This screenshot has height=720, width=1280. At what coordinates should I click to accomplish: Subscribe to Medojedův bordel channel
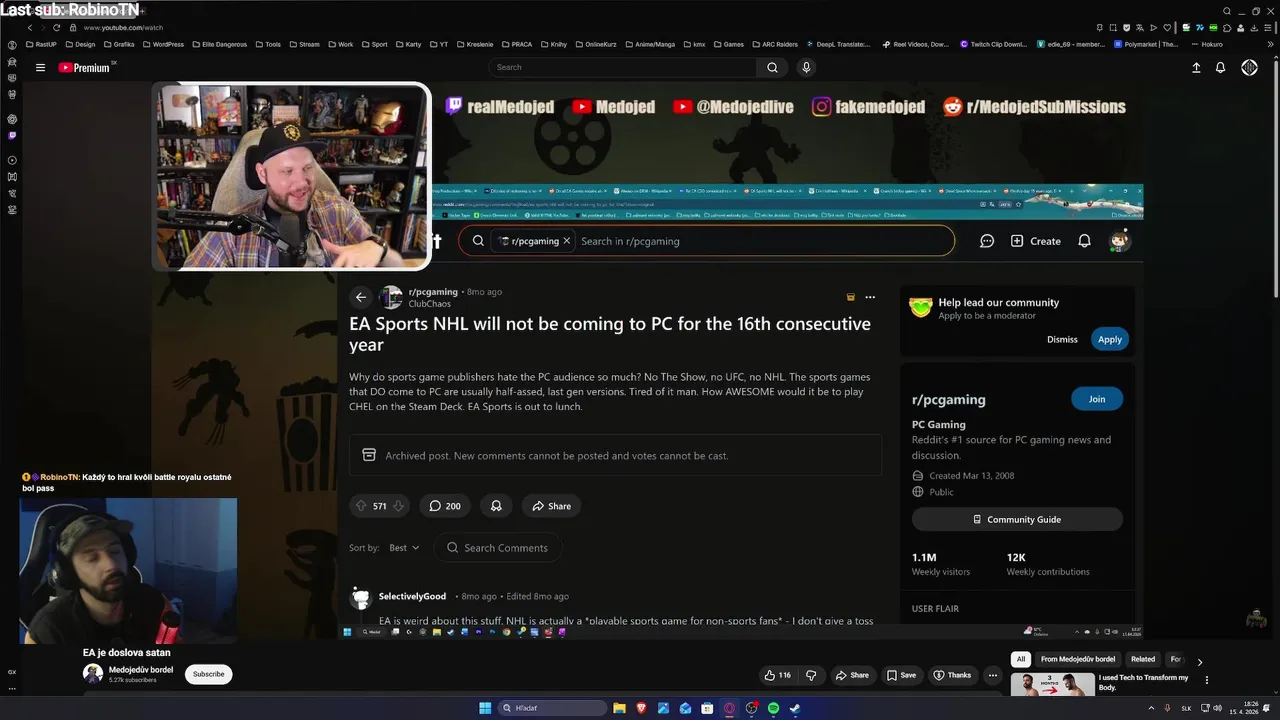208,674
